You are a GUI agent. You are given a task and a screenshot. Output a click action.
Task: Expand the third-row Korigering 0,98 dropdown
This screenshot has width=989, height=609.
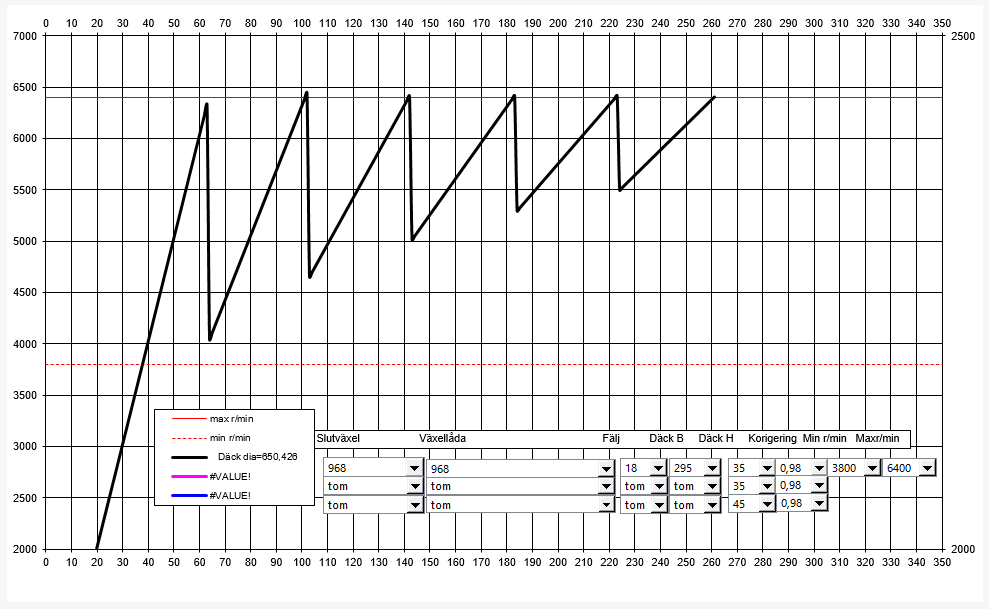tap(816, 504)
